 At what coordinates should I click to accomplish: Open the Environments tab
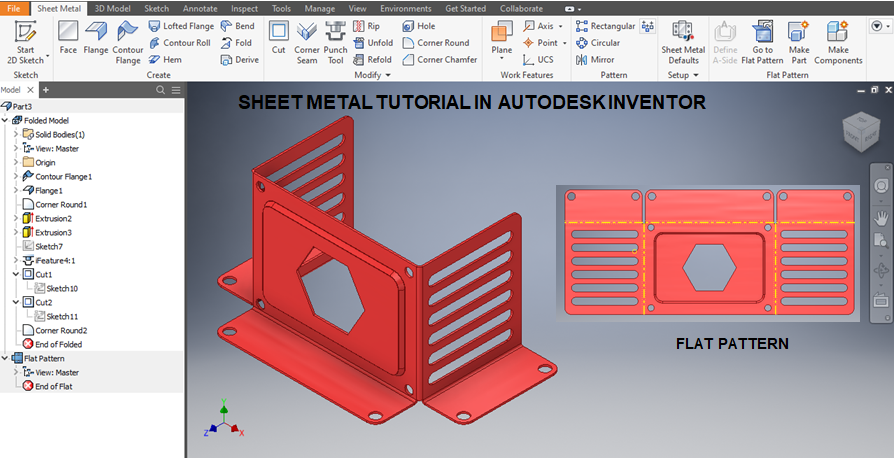[408, 9]
